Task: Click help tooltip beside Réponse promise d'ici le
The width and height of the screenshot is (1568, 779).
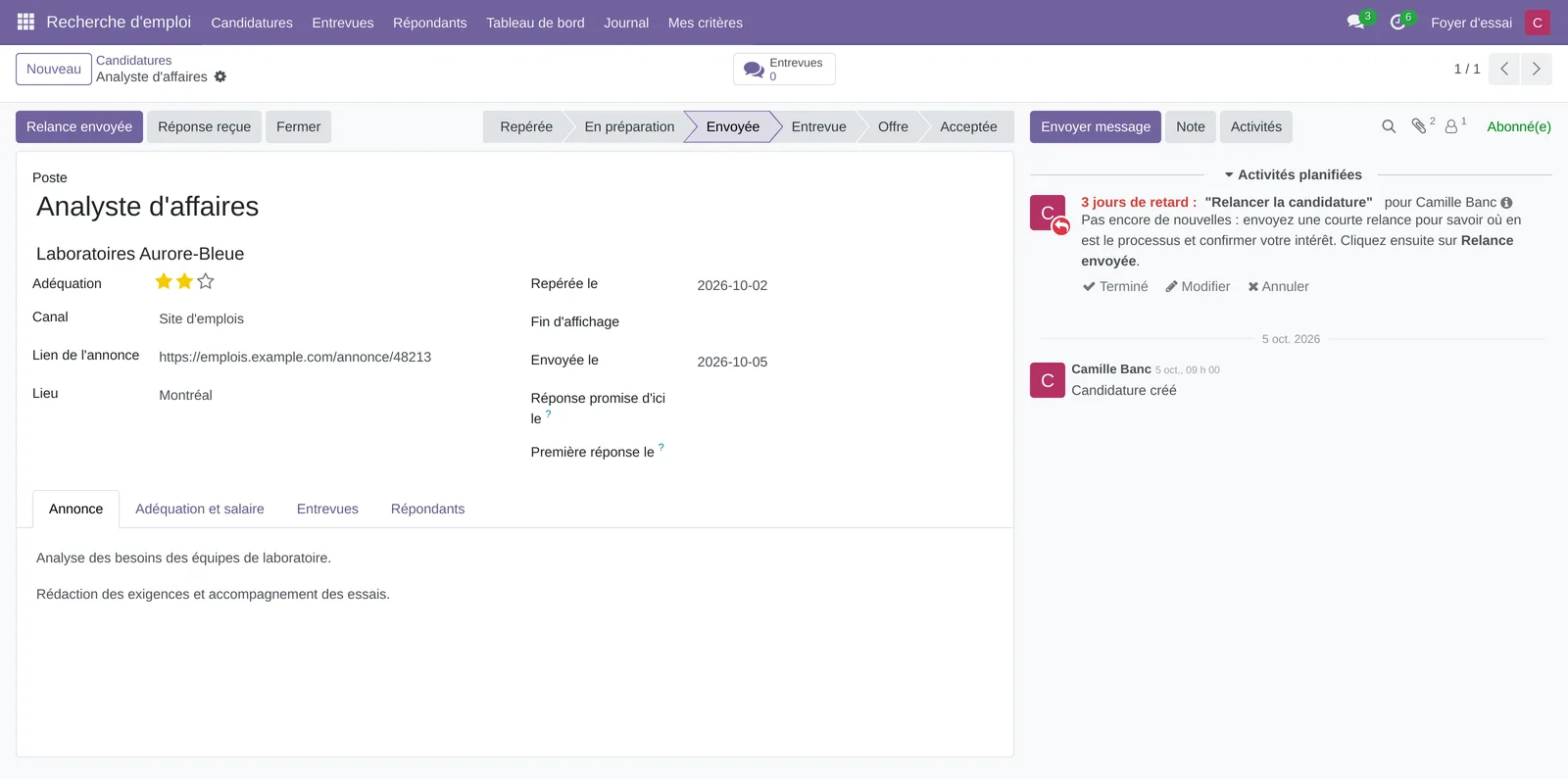Action: coord(548,414)
